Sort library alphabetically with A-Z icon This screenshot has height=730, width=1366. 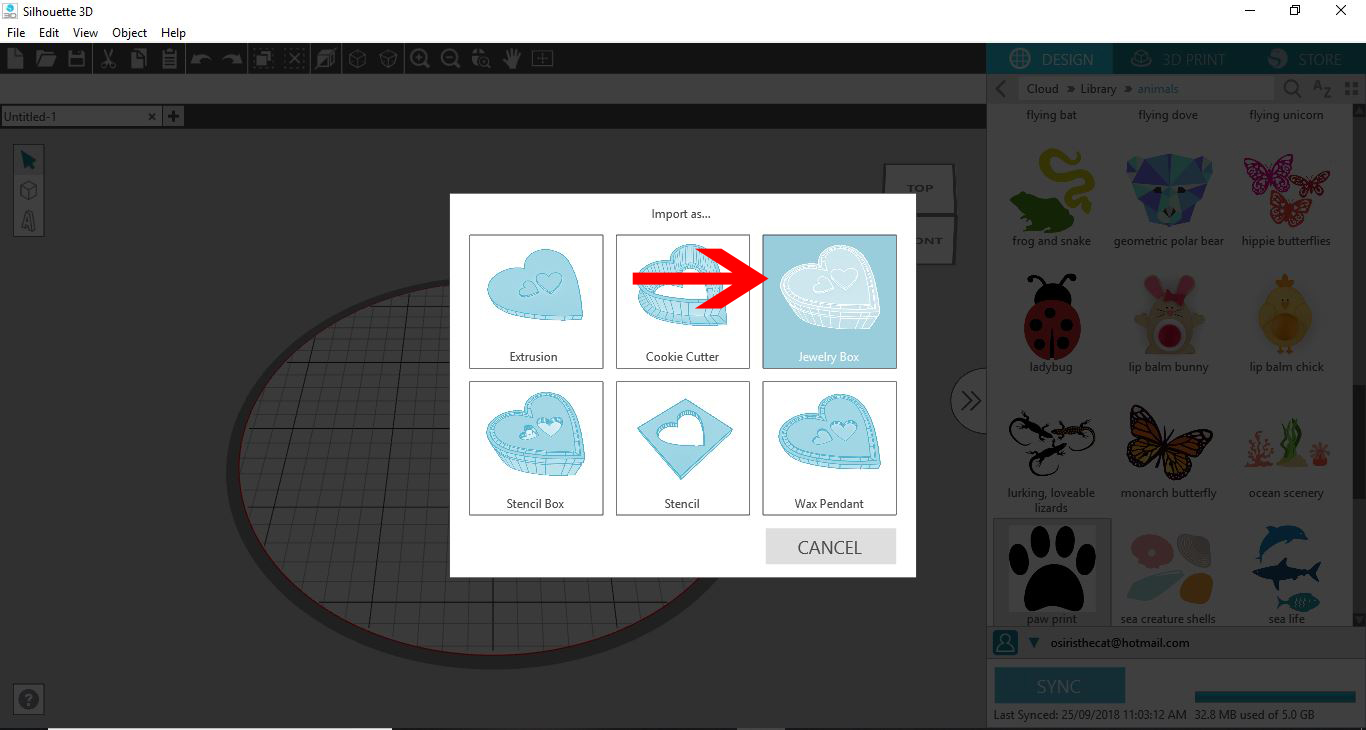(x=1322, y=89)
